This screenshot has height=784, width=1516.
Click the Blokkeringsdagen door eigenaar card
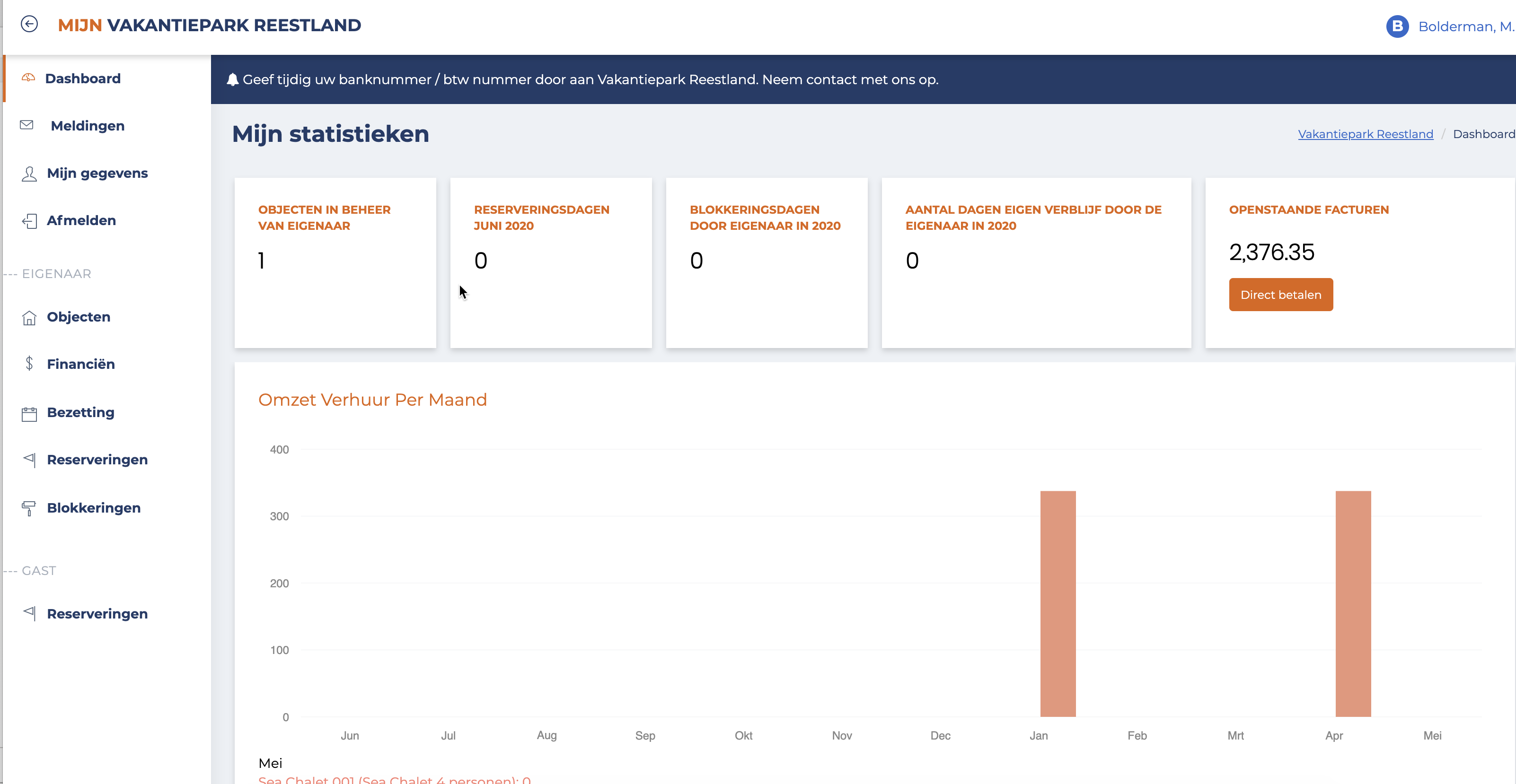click(x=767, y=263)
